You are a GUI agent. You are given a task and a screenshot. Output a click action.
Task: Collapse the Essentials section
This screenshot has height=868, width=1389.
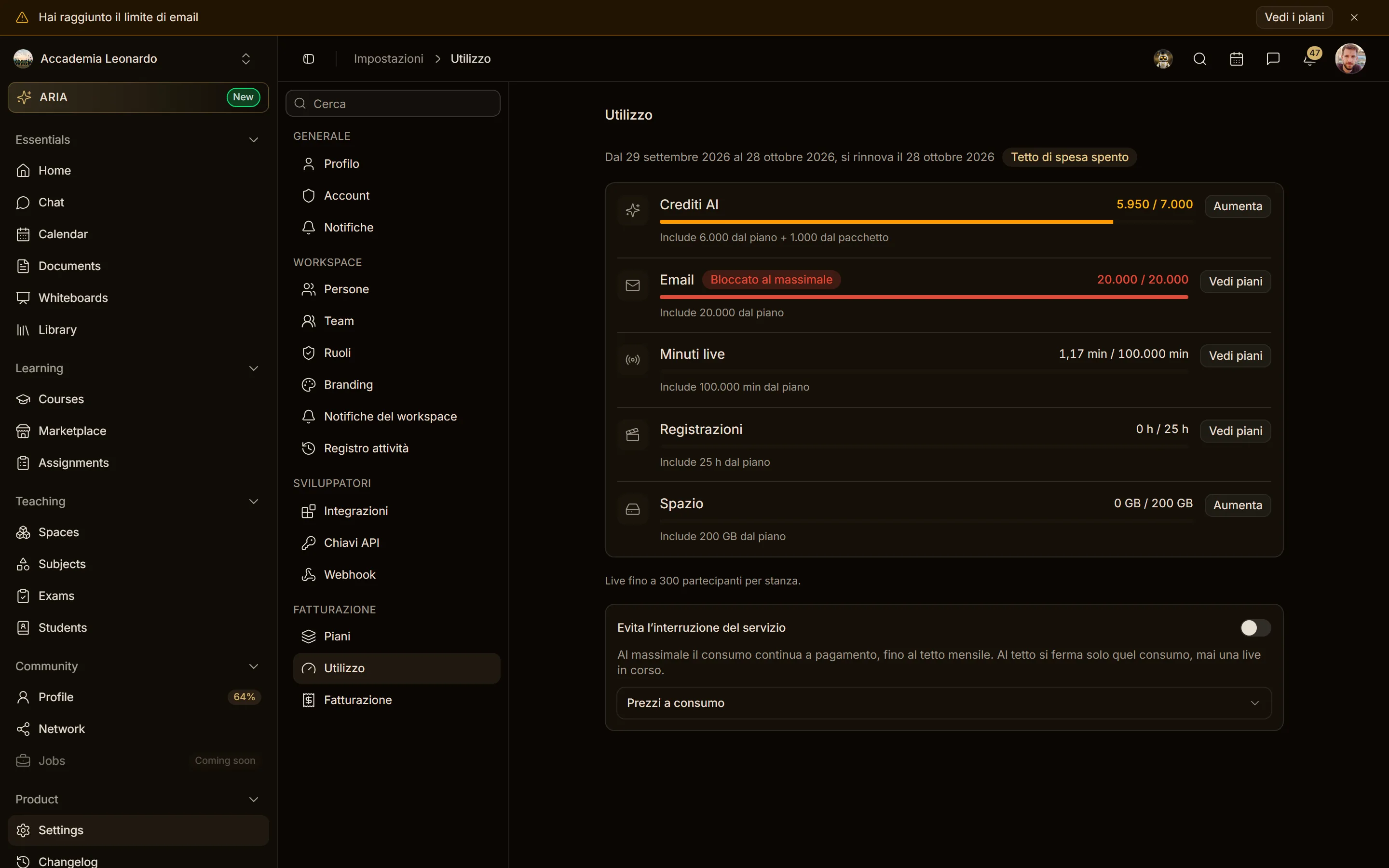254,140
